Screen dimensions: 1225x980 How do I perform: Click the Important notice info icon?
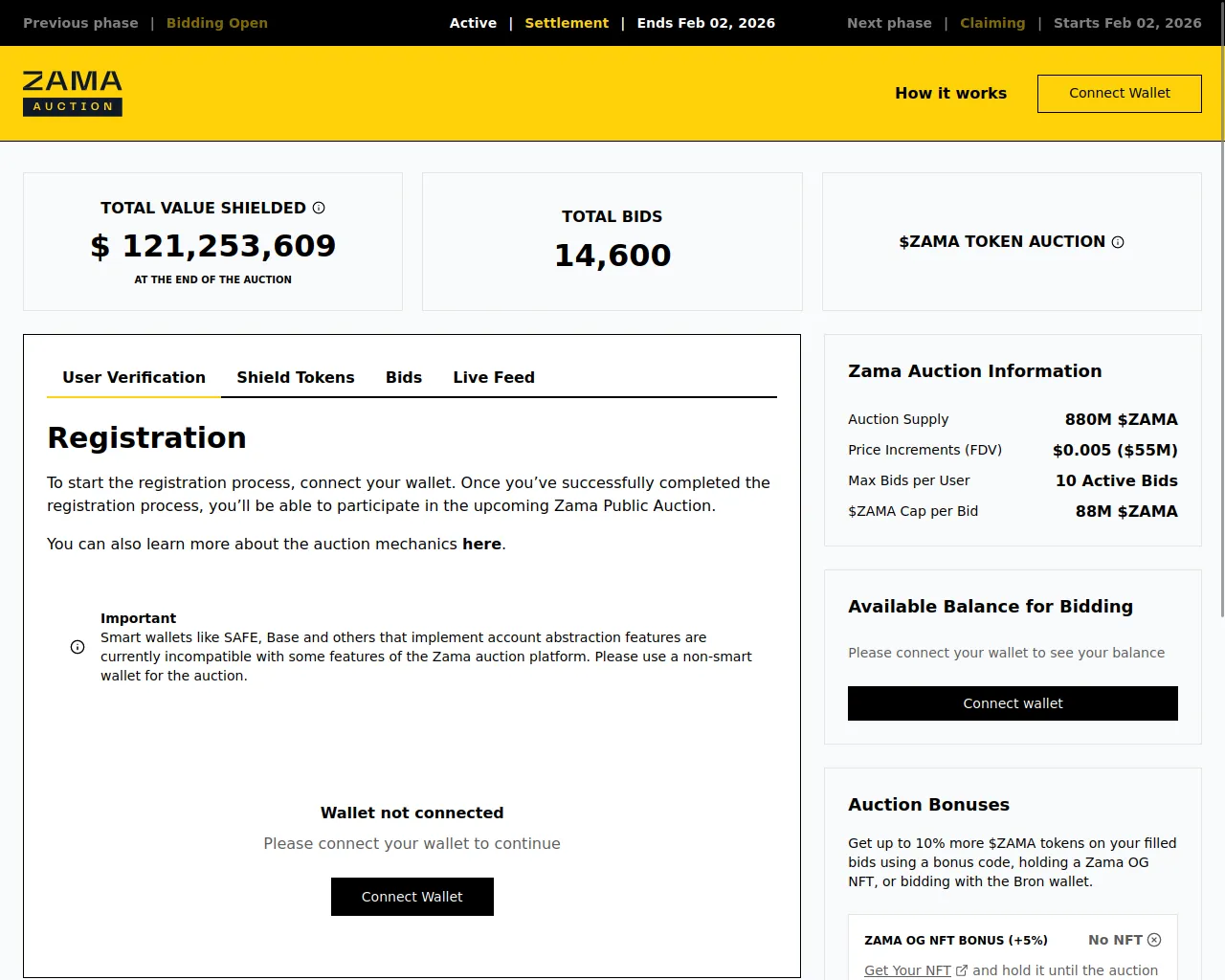tap(78, 647)
